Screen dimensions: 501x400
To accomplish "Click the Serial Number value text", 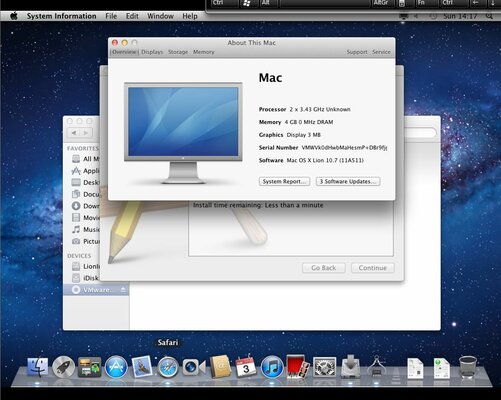I will (344, 147).
